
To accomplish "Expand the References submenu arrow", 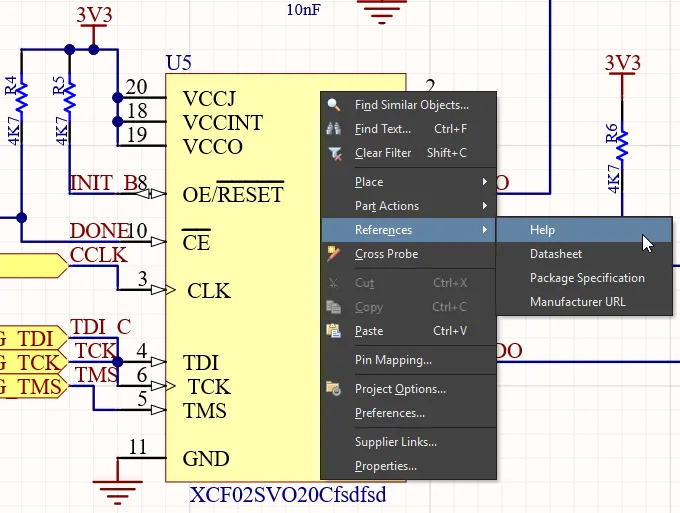I will pos(485,230).
